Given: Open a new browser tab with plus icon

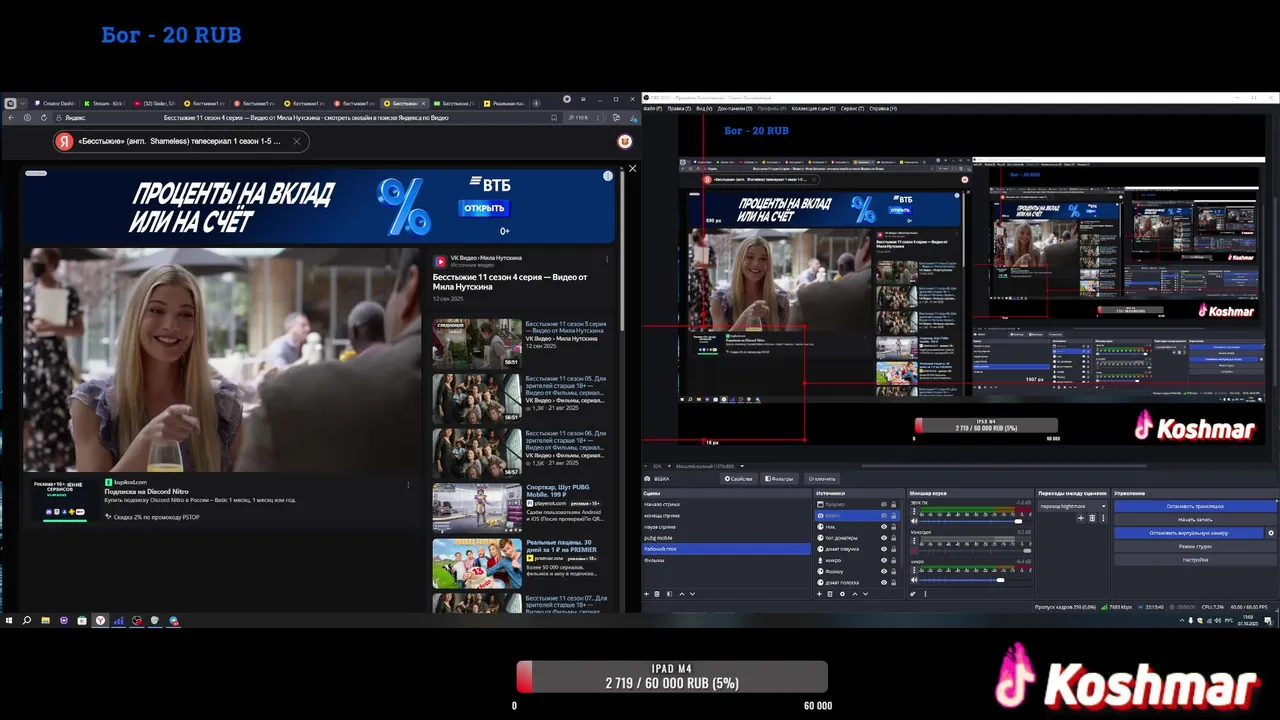Looking at the screenshot, I should point(536,103).
